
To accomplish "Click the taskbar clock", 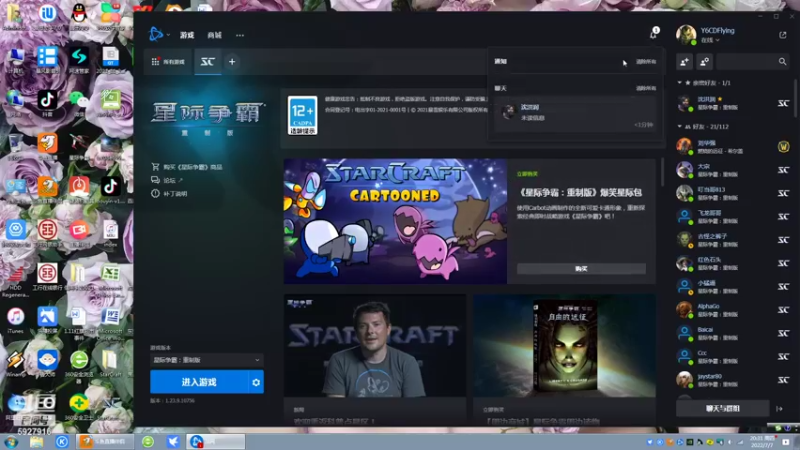I will click(762, 442).
